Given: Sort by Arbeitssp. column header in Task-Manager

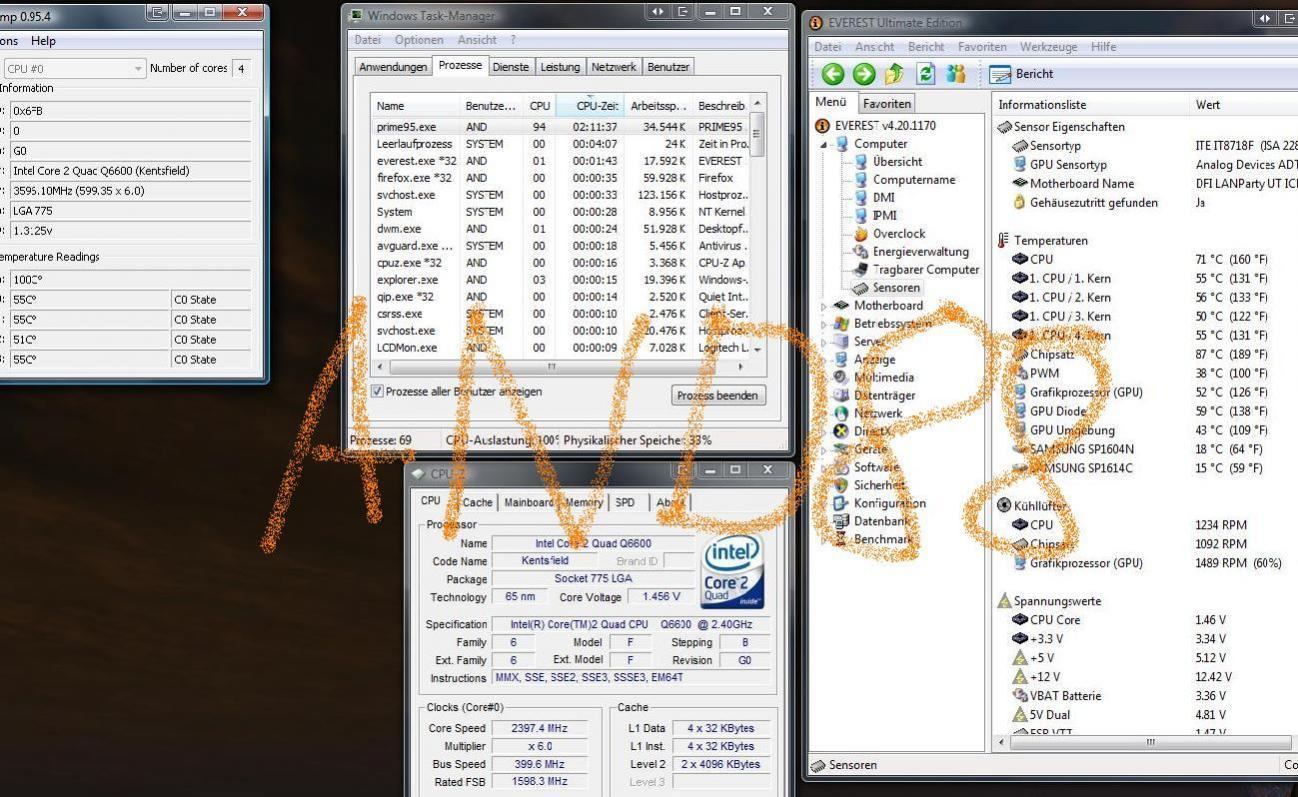Looking at the screenshot, I should [658, 105].
